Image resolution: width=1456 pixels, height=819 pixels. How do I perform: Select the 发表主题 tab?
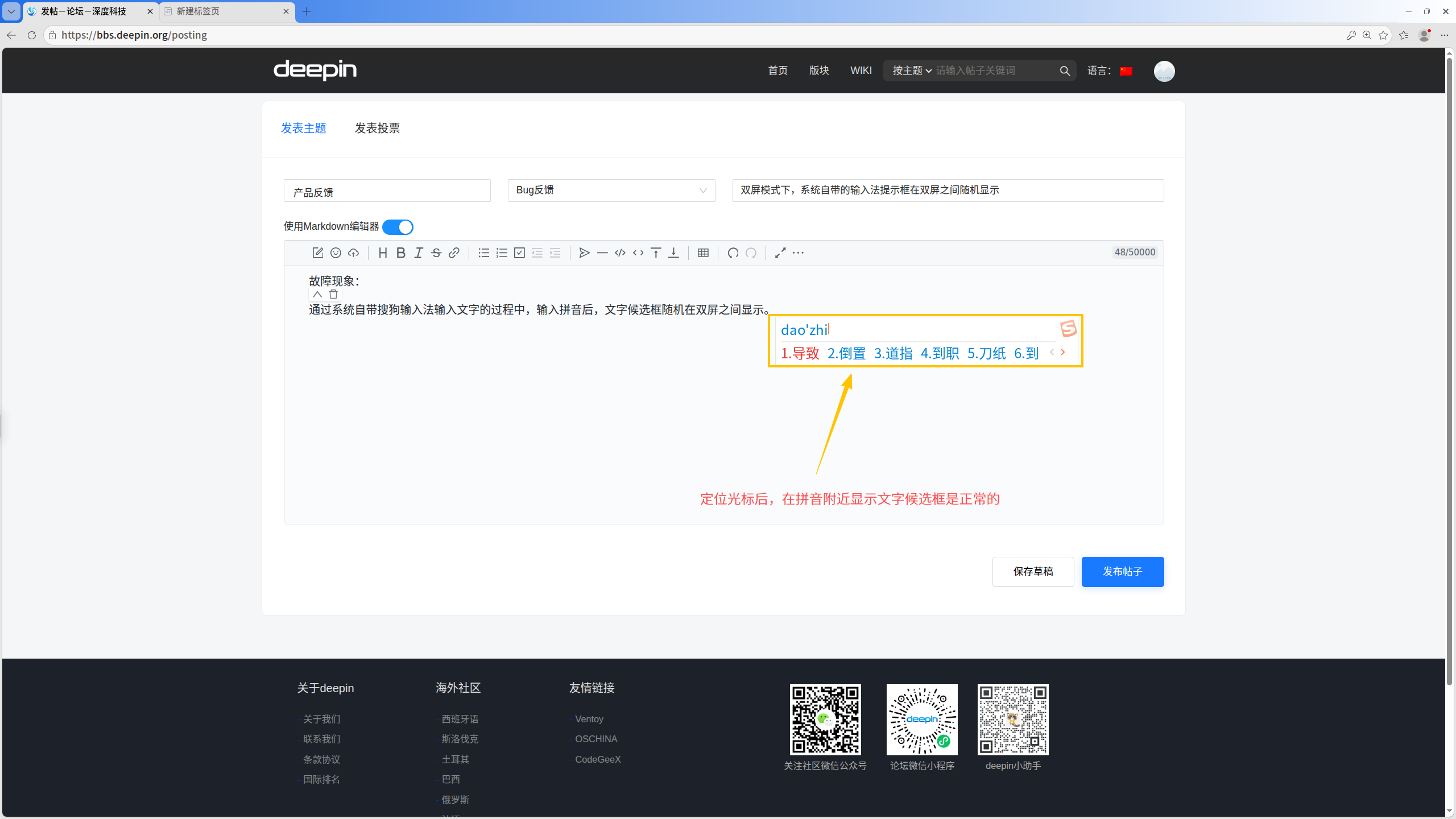click(304, 129)
